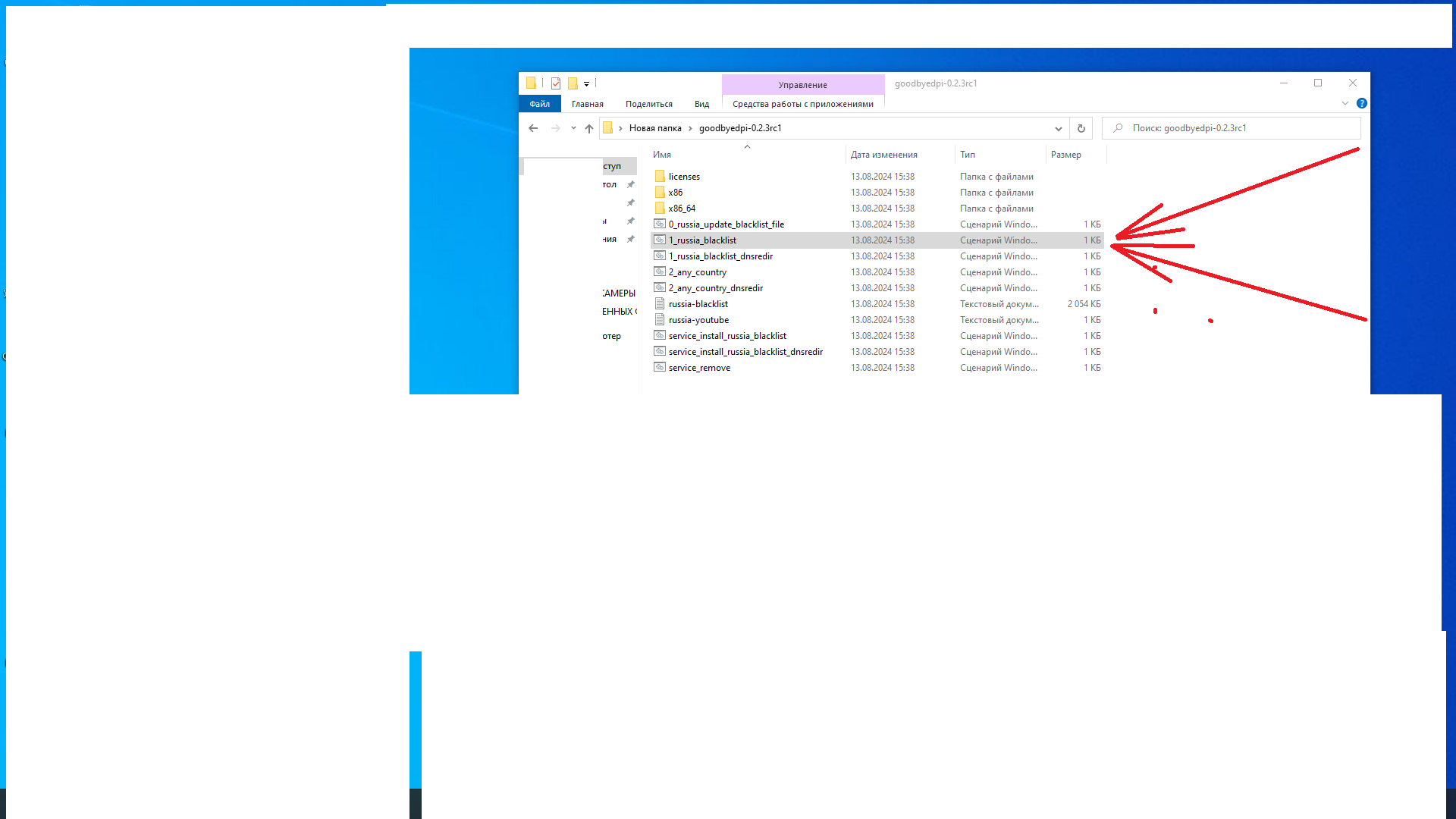The width and height of the screenshot is (1456, 819).
Task: Click the New folder icon in quick access toolbar
Action: [573, 83]
